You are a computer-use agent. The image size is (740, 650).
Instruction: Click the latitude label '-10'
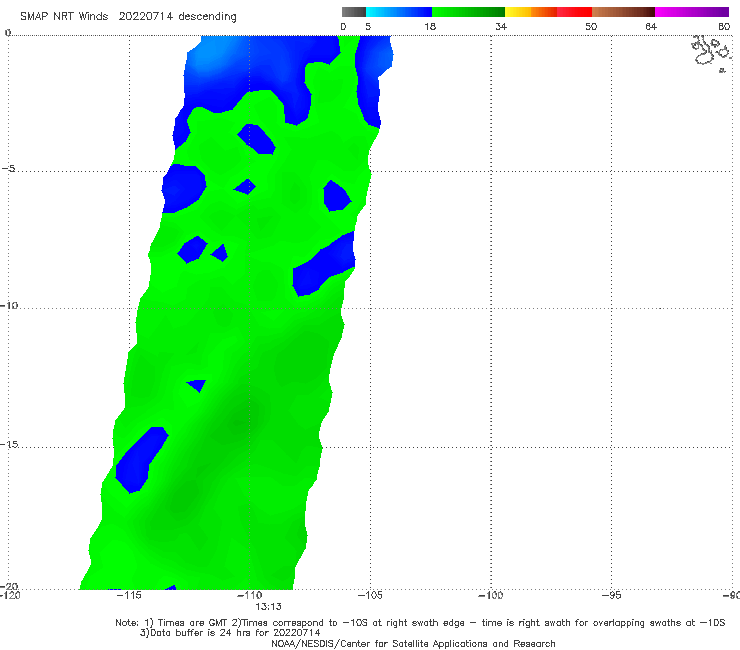tap(9, 305)
